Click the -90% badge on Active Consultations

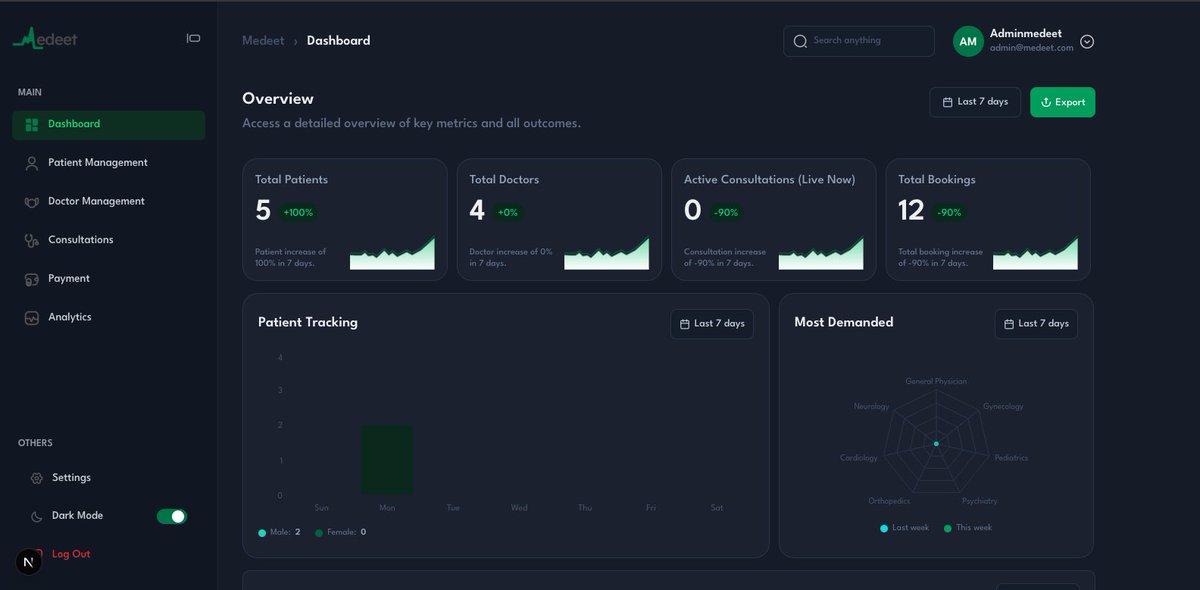pyautogui.click(x=726, y=212)
